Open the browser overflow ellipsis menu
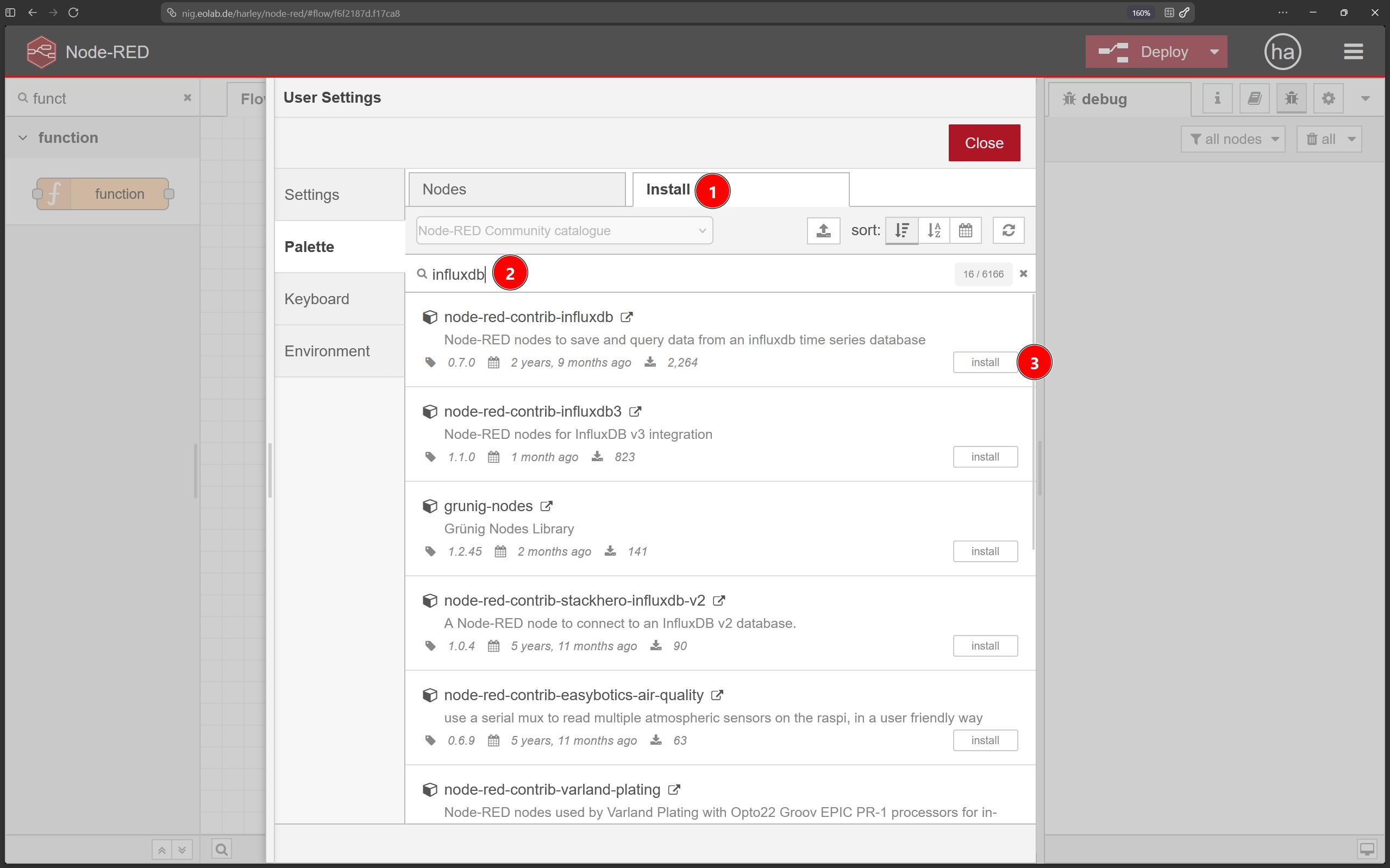The width and height of the screenshot is (1390, 868). pyautogui.click(x=1282, y=12)
